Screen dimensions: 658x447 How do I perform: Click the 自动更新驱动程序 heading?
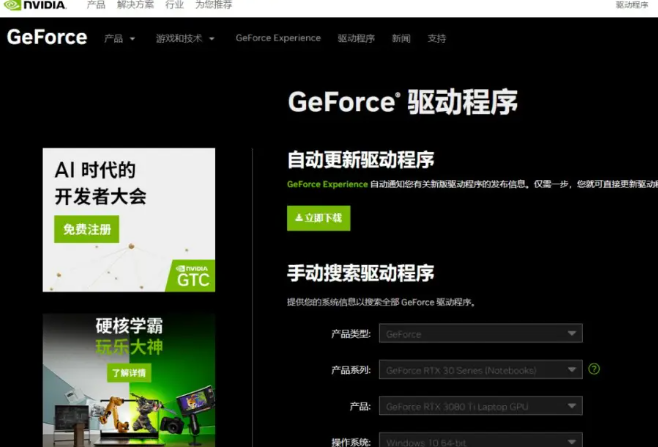point(360,160)
